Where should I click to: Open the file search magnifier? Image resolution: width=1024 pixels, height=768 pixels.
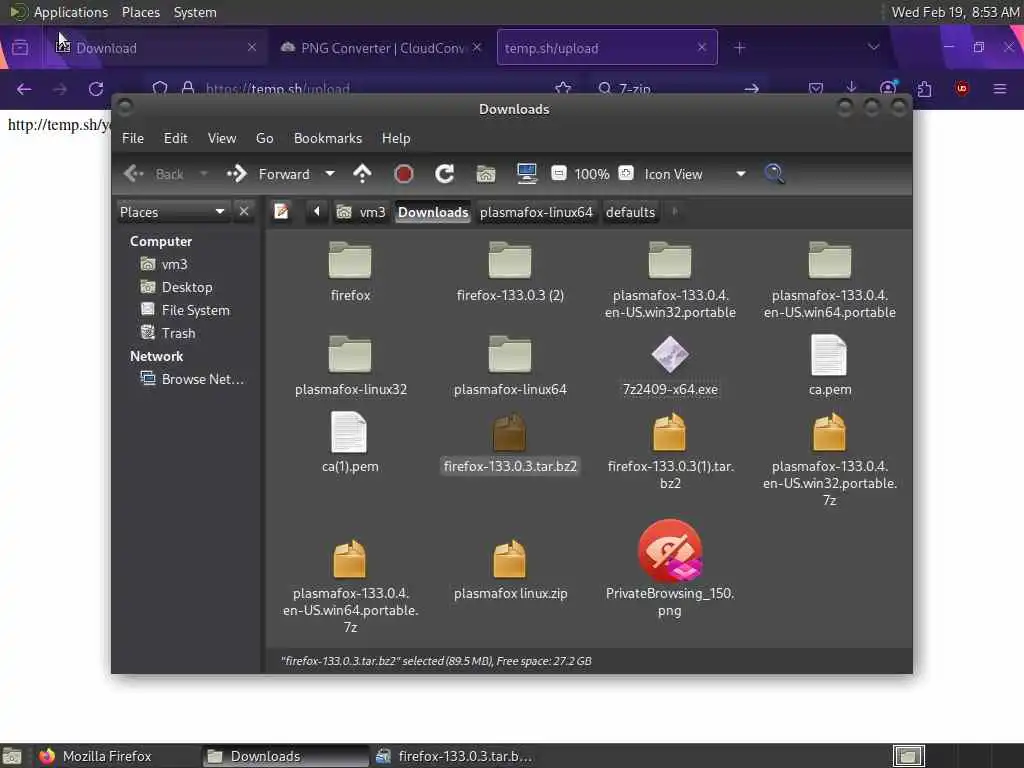click(x=774, y=174)
